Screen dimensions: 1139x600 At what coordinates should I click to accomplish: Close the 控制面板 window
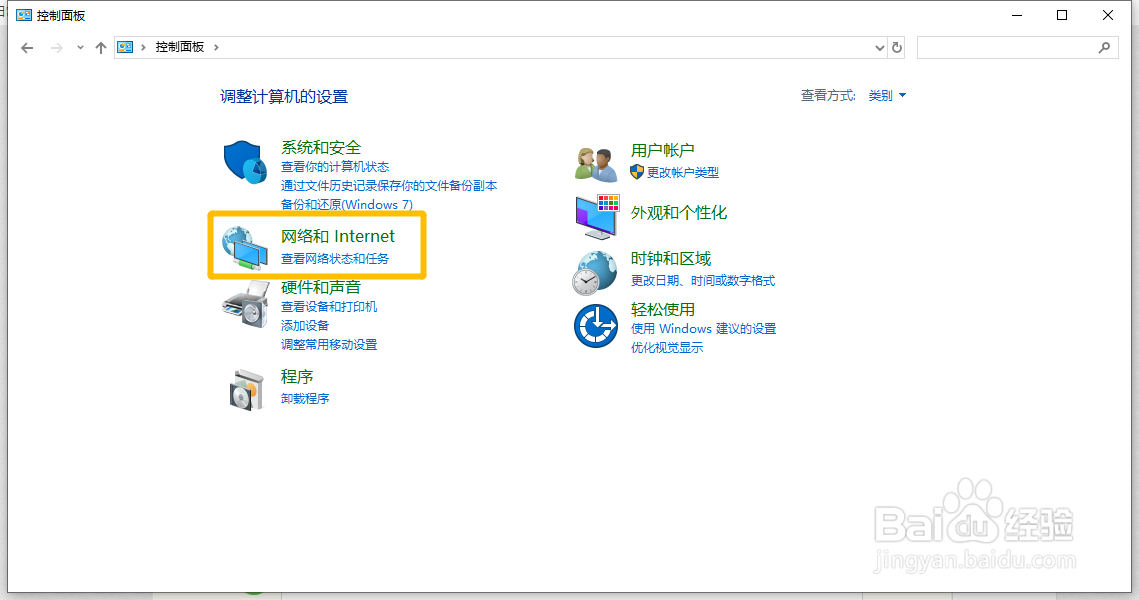click(1108, 15)
